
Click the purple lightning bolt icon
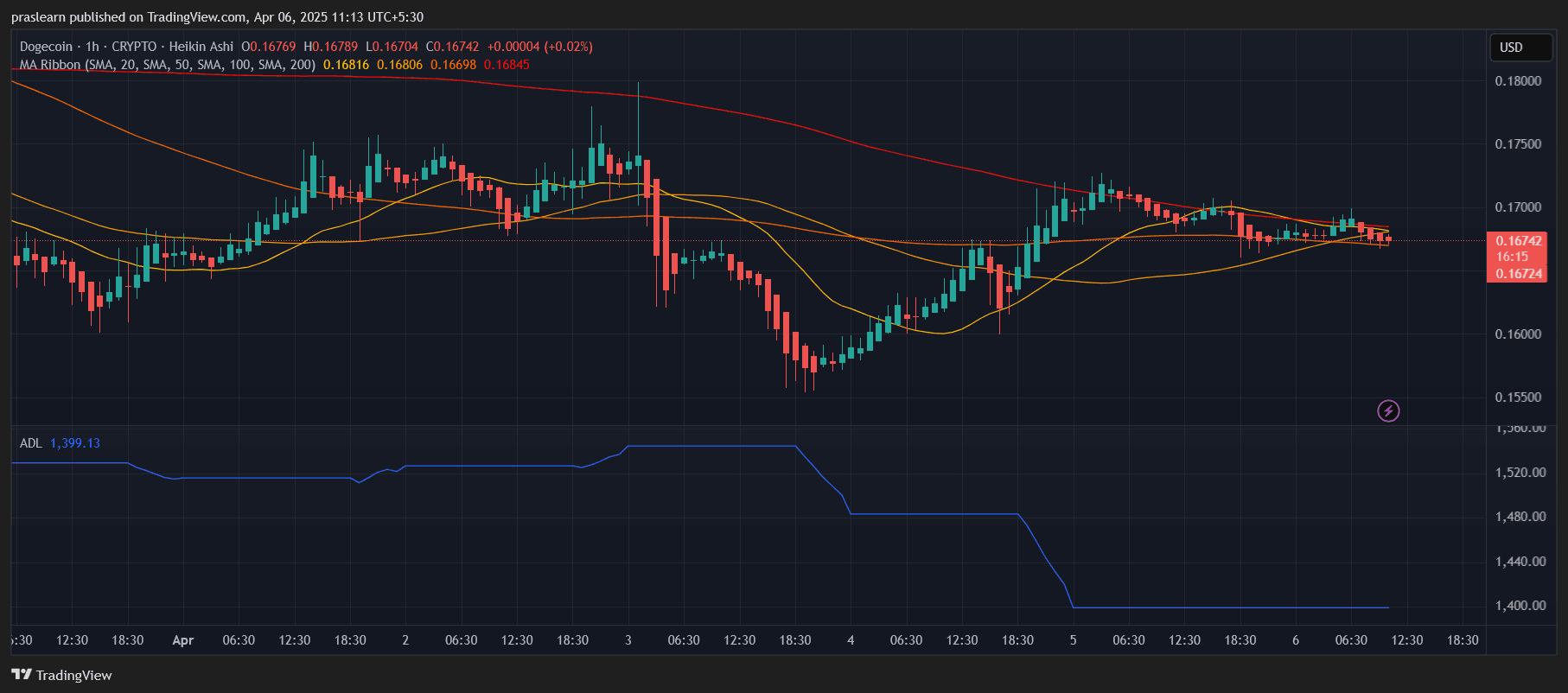click(1388, 410)
